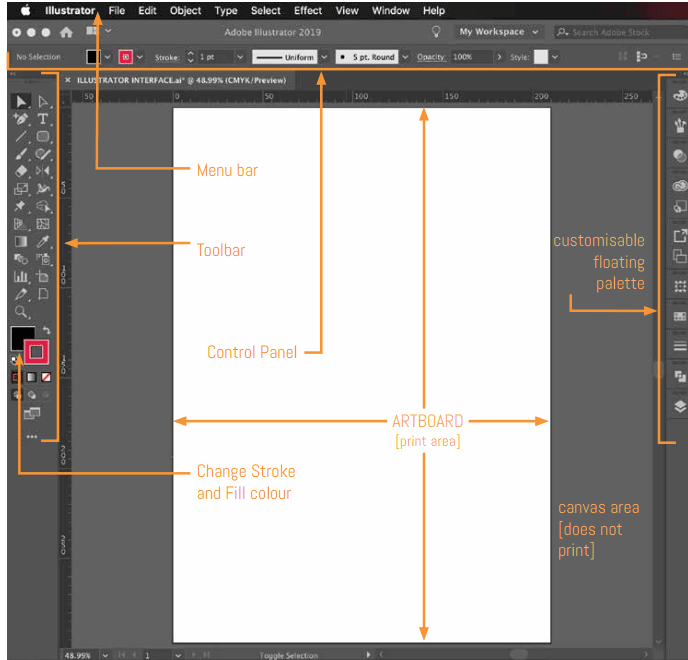Open the Window menu

click(390, 11)
